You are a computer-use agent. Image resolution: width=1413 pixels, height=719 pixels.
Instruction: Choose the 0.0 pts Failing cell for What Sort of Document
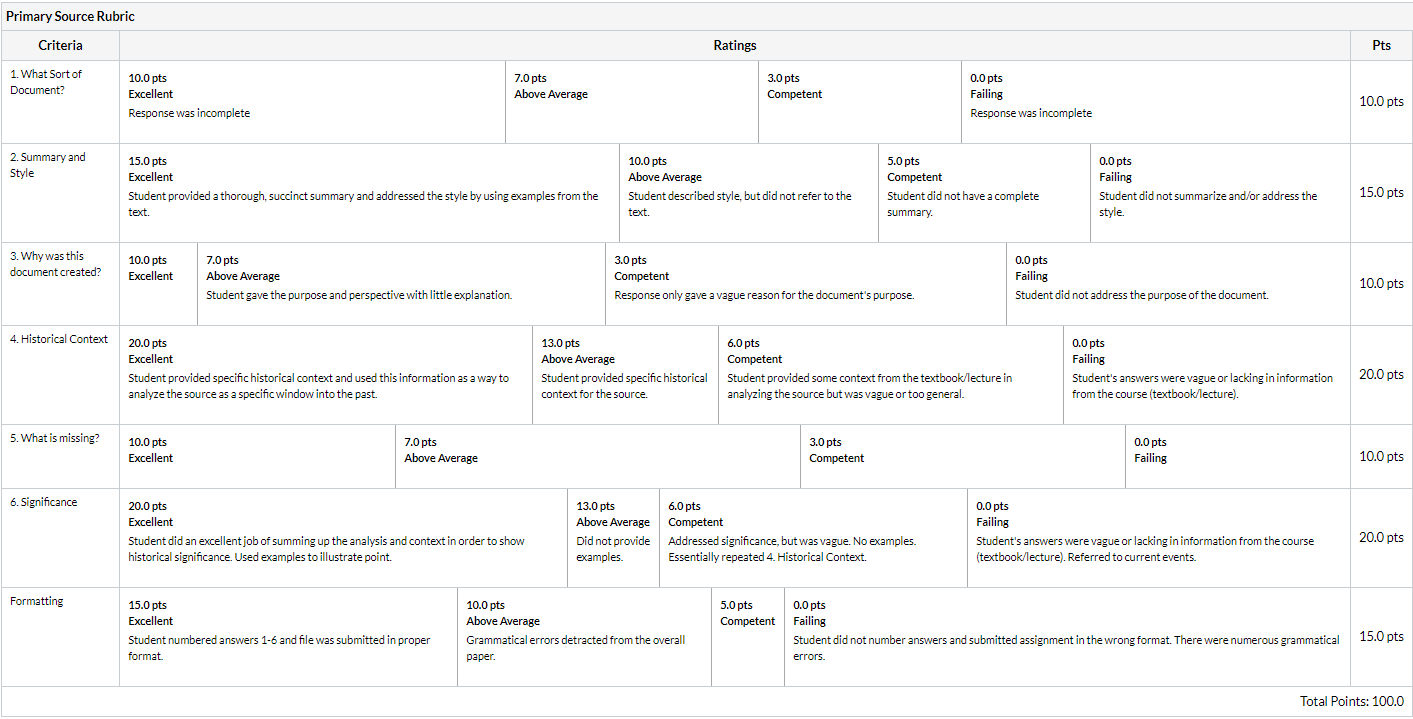[1156, 102]
